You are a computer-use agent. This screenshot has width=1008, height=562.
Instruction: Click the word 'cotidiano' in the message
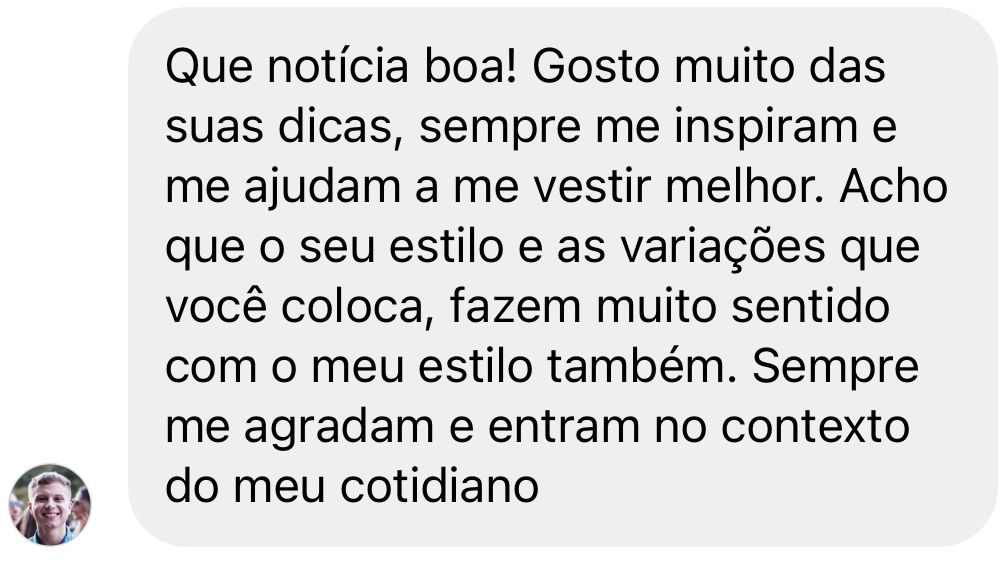(x=439, y=486)
